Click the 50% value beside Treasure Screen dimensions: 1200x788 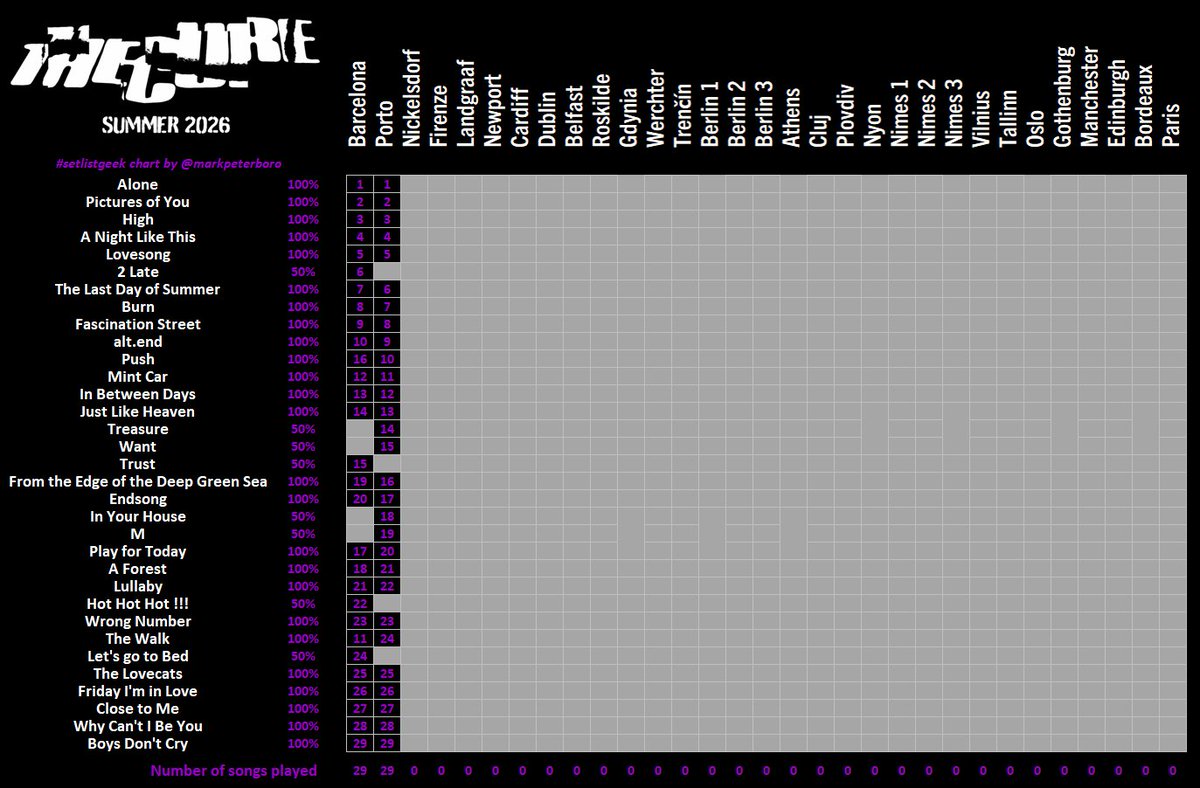click(303, 429)
